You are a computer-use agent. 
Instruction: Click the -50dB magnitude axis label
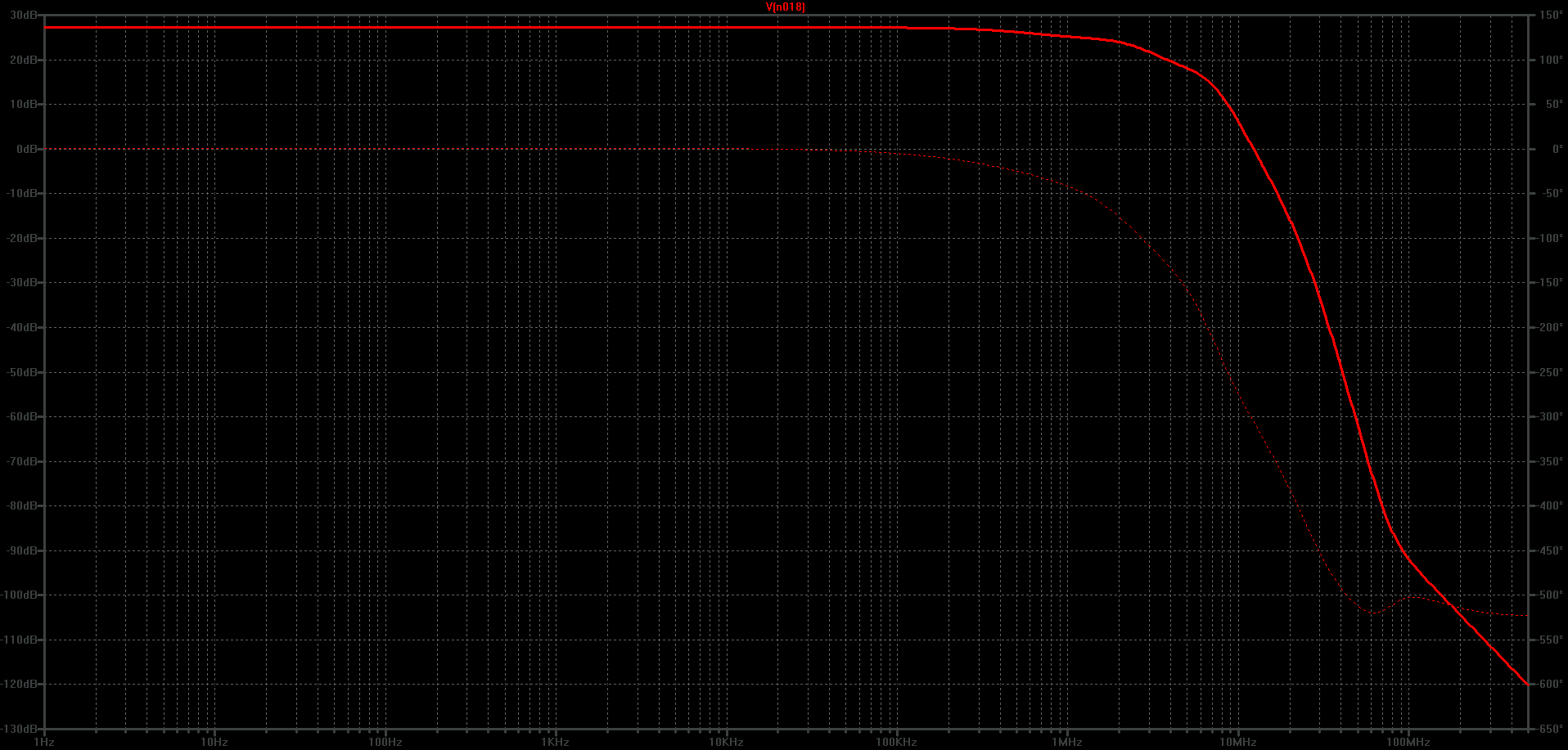pyautogui.click(x=22, y=372)
